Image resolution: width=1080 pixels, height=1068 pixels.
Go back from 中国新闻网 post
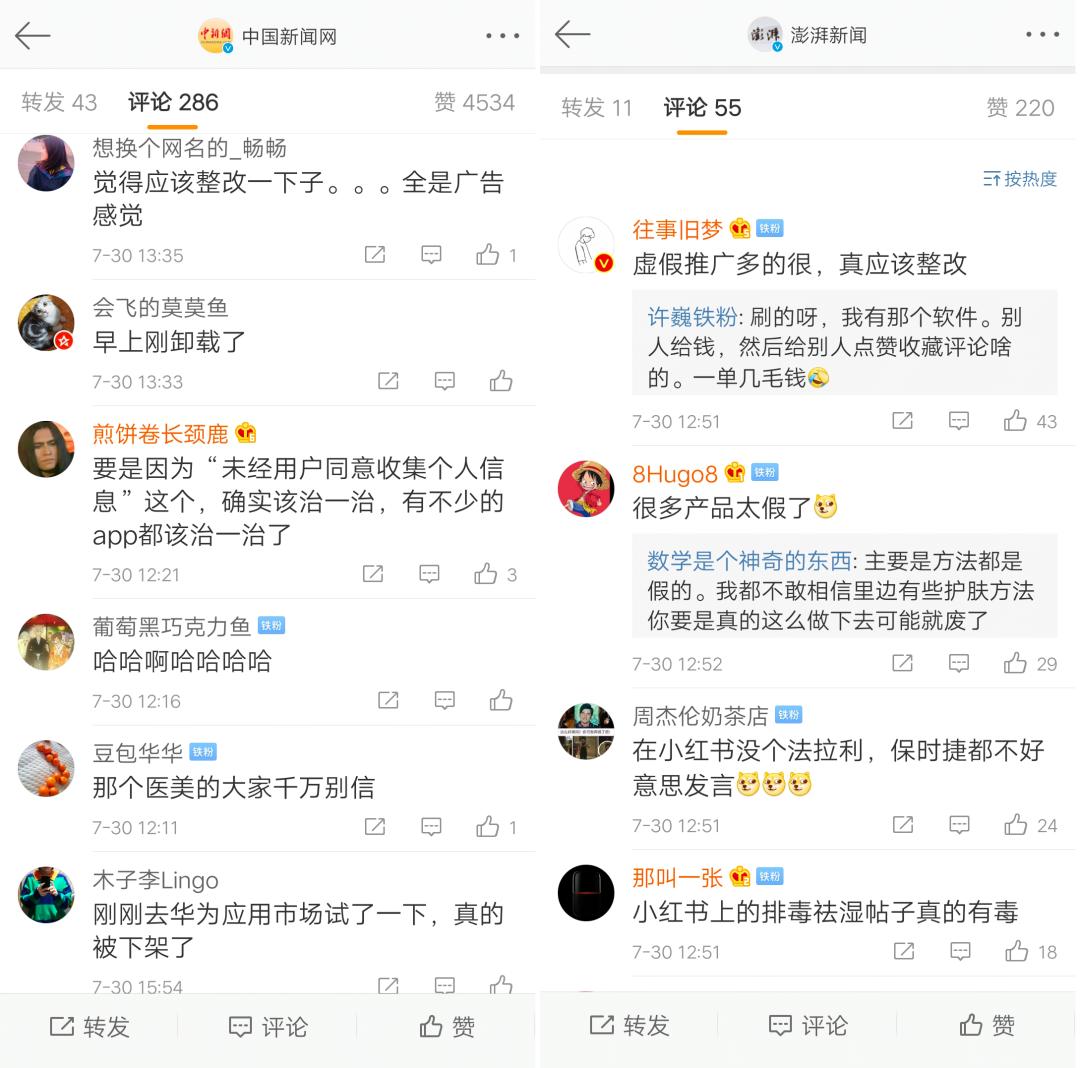click(32, 36)
